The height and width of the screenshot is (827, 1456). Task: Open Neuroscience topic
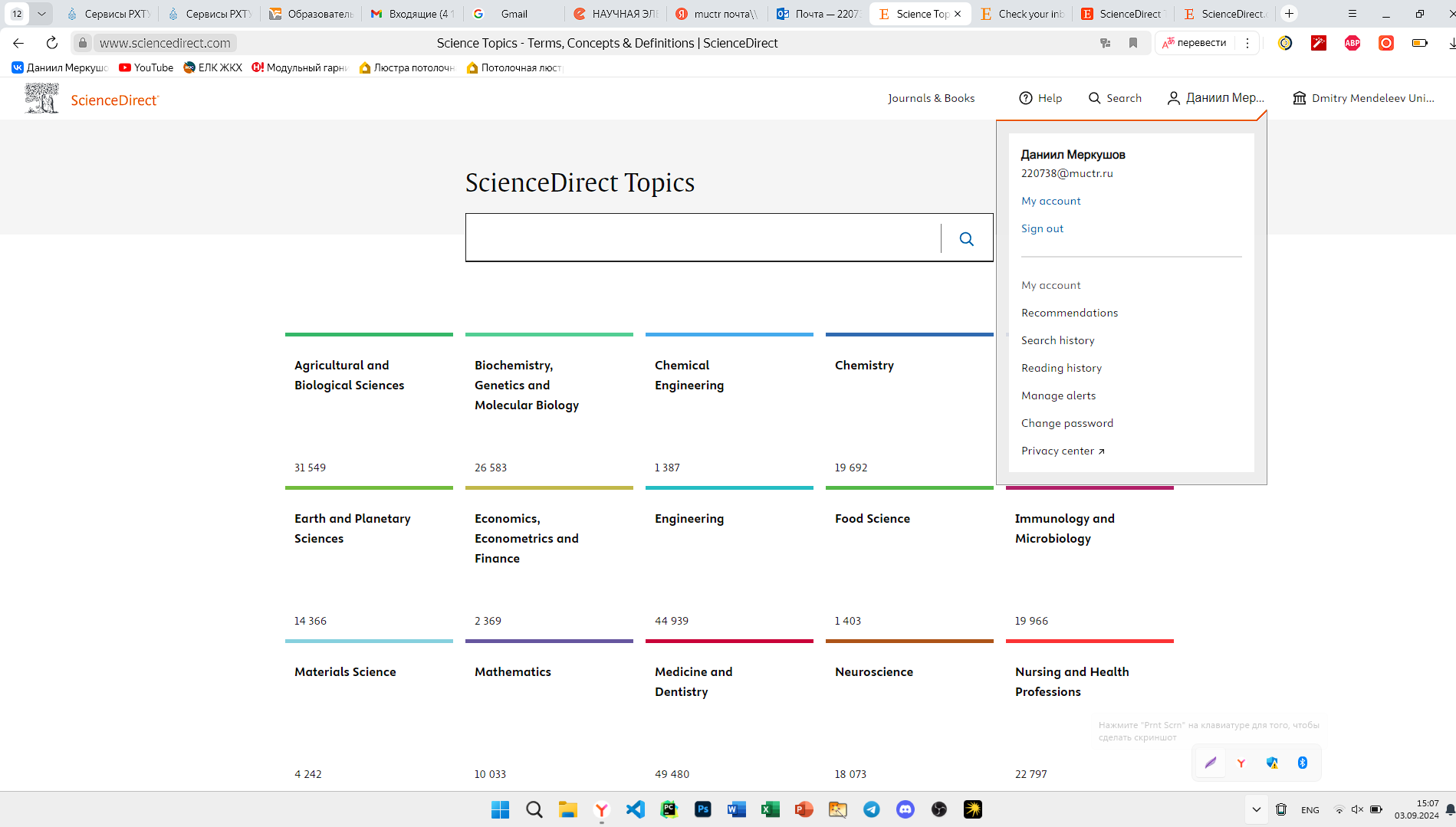909,713
